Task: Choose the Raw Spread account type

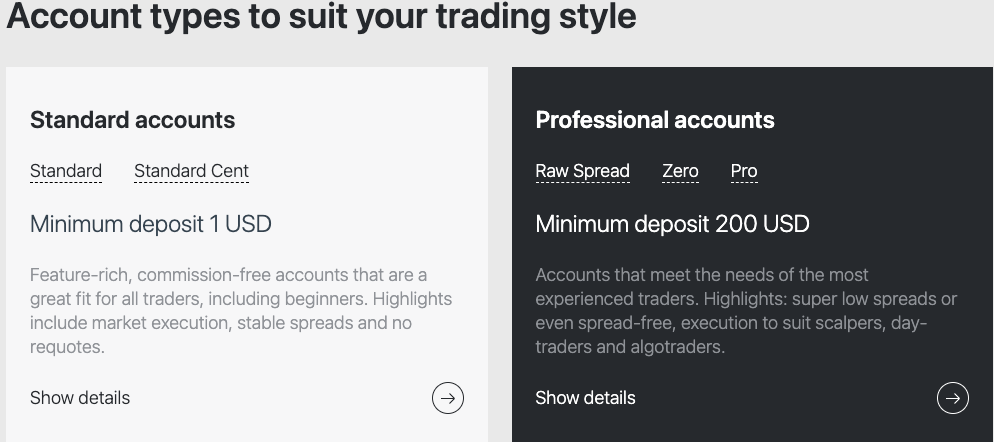Action: click(583, 171)
